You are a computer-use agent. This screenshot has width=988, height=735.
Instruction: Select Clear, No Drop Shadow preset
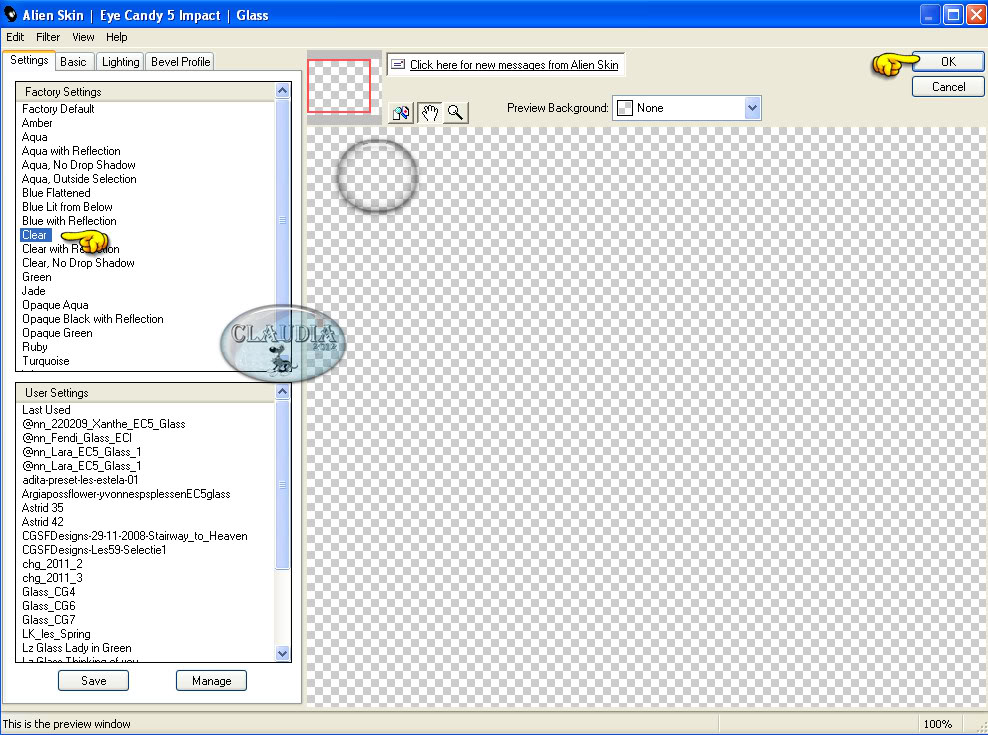tap(78, 263)
